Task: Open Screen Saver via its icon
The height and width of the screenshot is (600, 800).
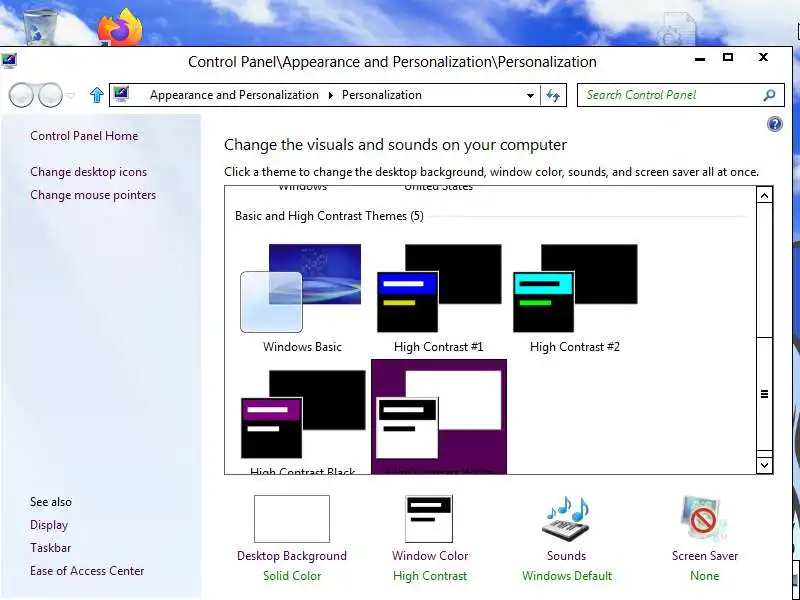Action: [705, 519]
